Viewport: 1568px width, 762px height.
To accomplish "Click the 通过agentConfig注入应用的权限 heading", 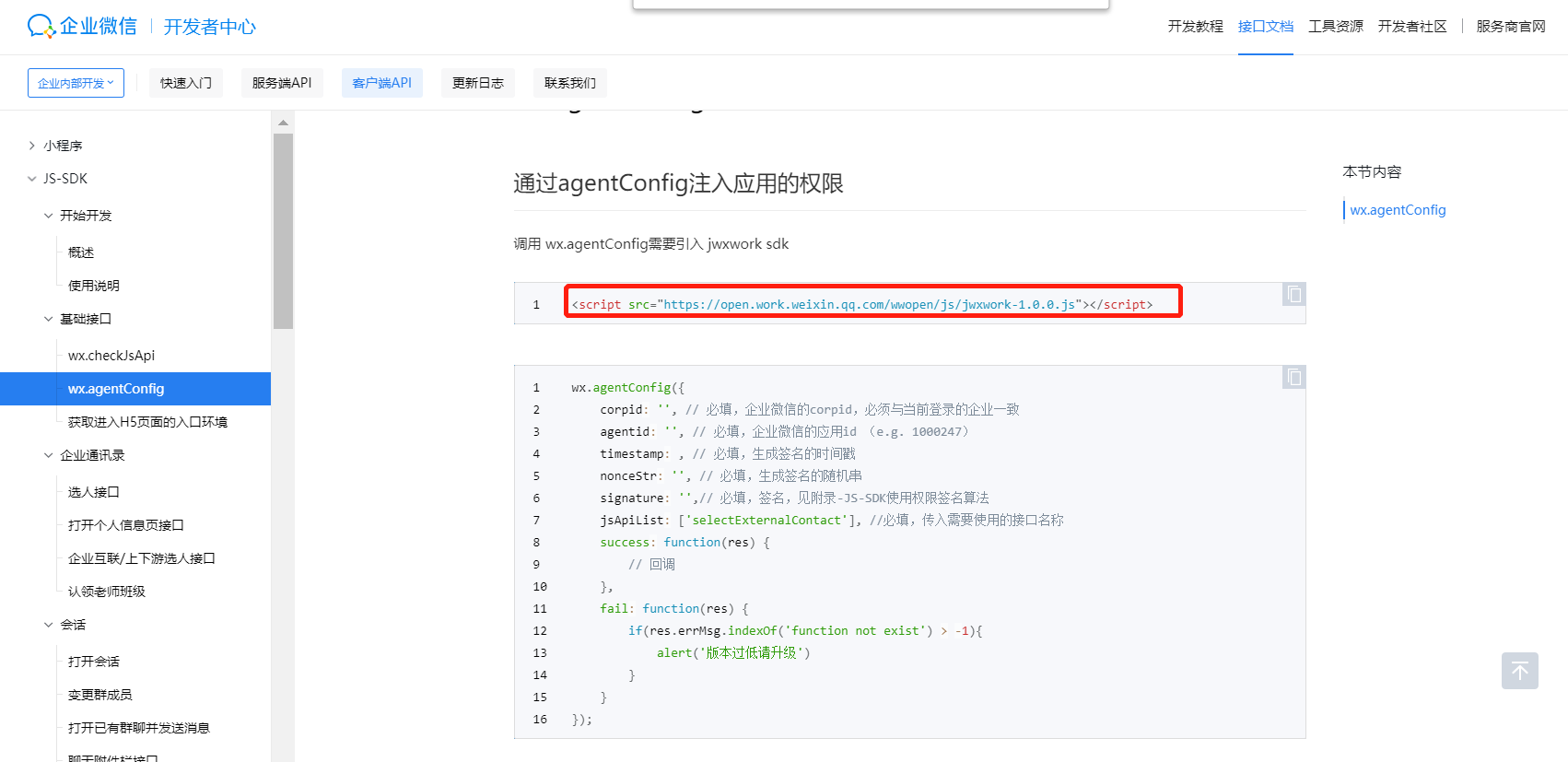I will (678, 183).
